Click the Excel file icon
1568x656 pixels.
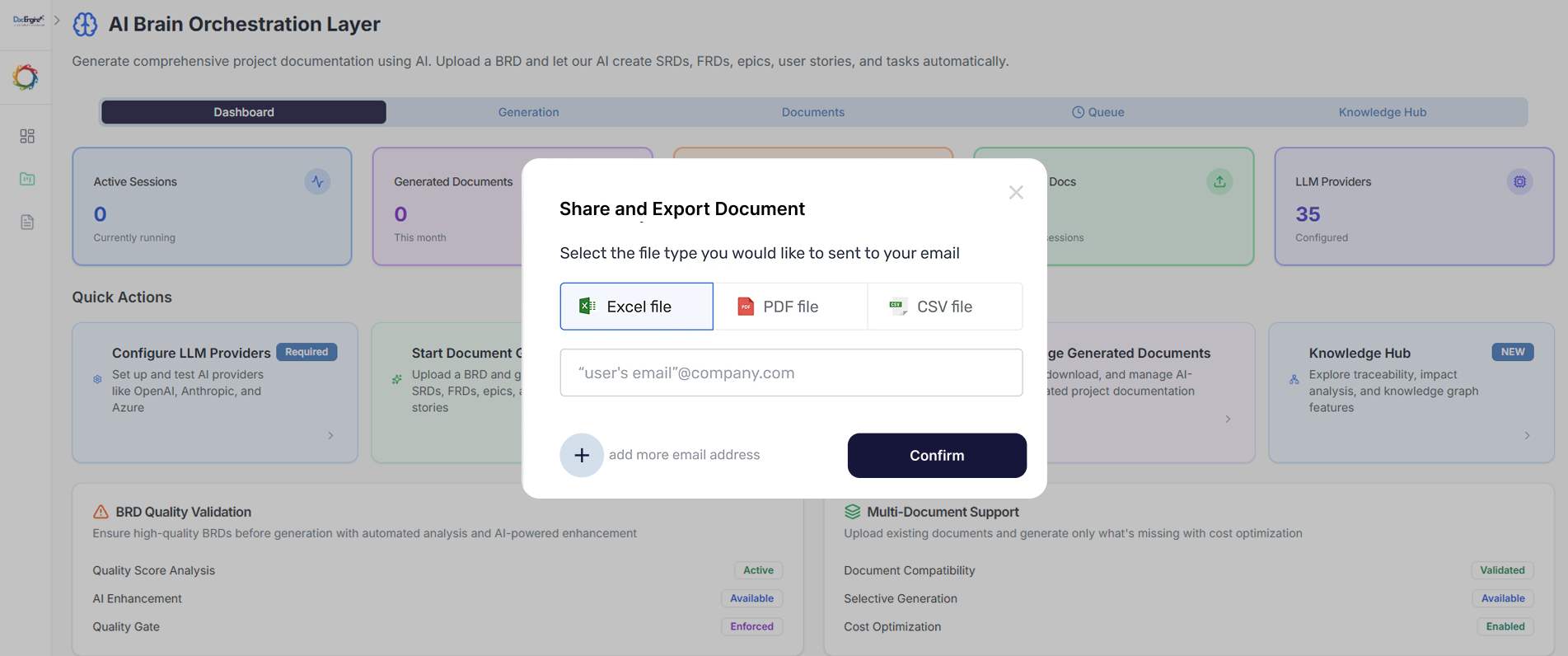(587, 307)
